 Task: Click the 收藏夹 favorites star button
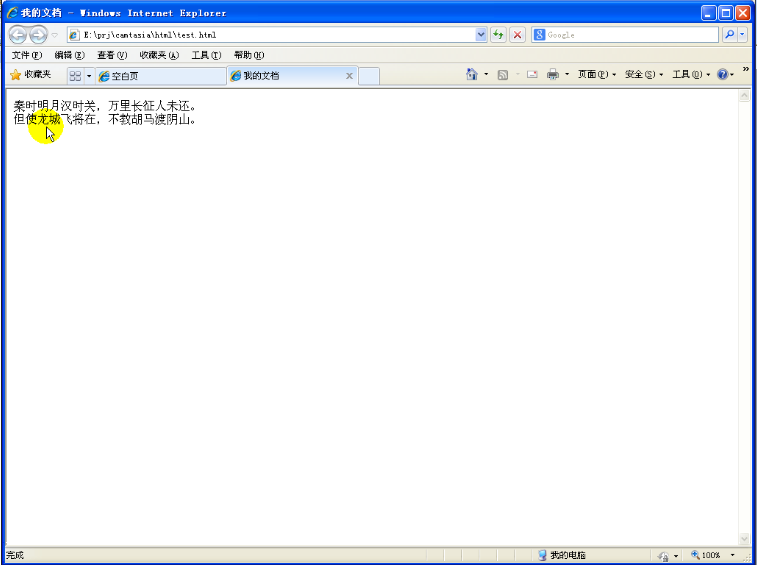(x=30, y=75)
